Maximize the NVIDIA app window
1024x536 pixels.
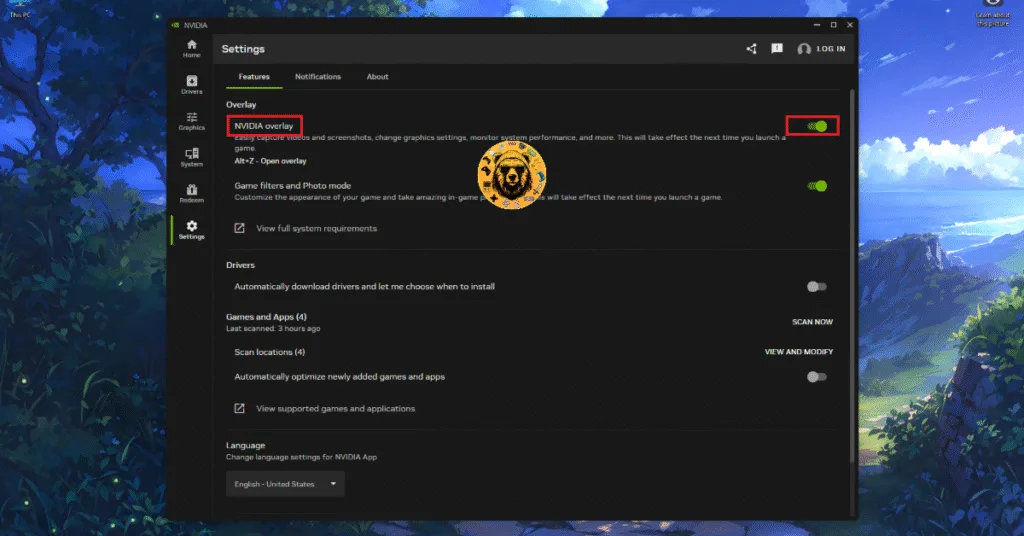[833, 25]
